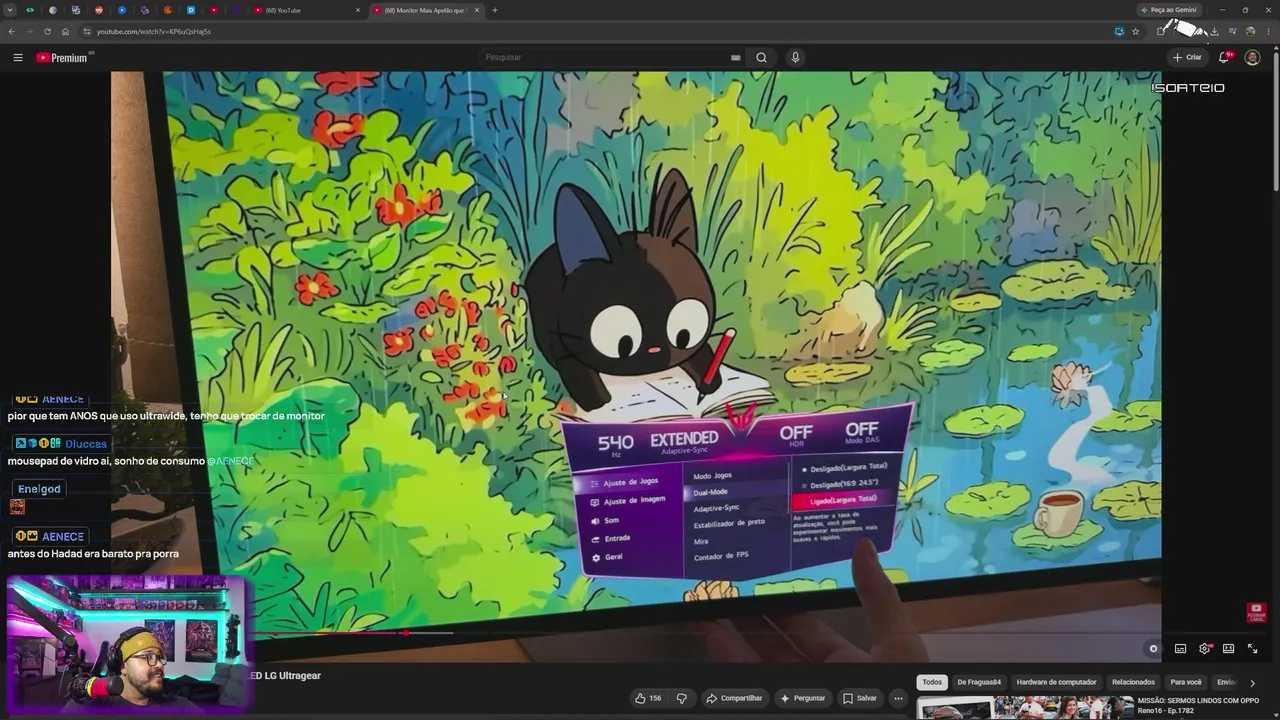Viewport: 1280px width, 720px height.
Task: Select the De Fraguas84 chip
Action: [979, 682]
